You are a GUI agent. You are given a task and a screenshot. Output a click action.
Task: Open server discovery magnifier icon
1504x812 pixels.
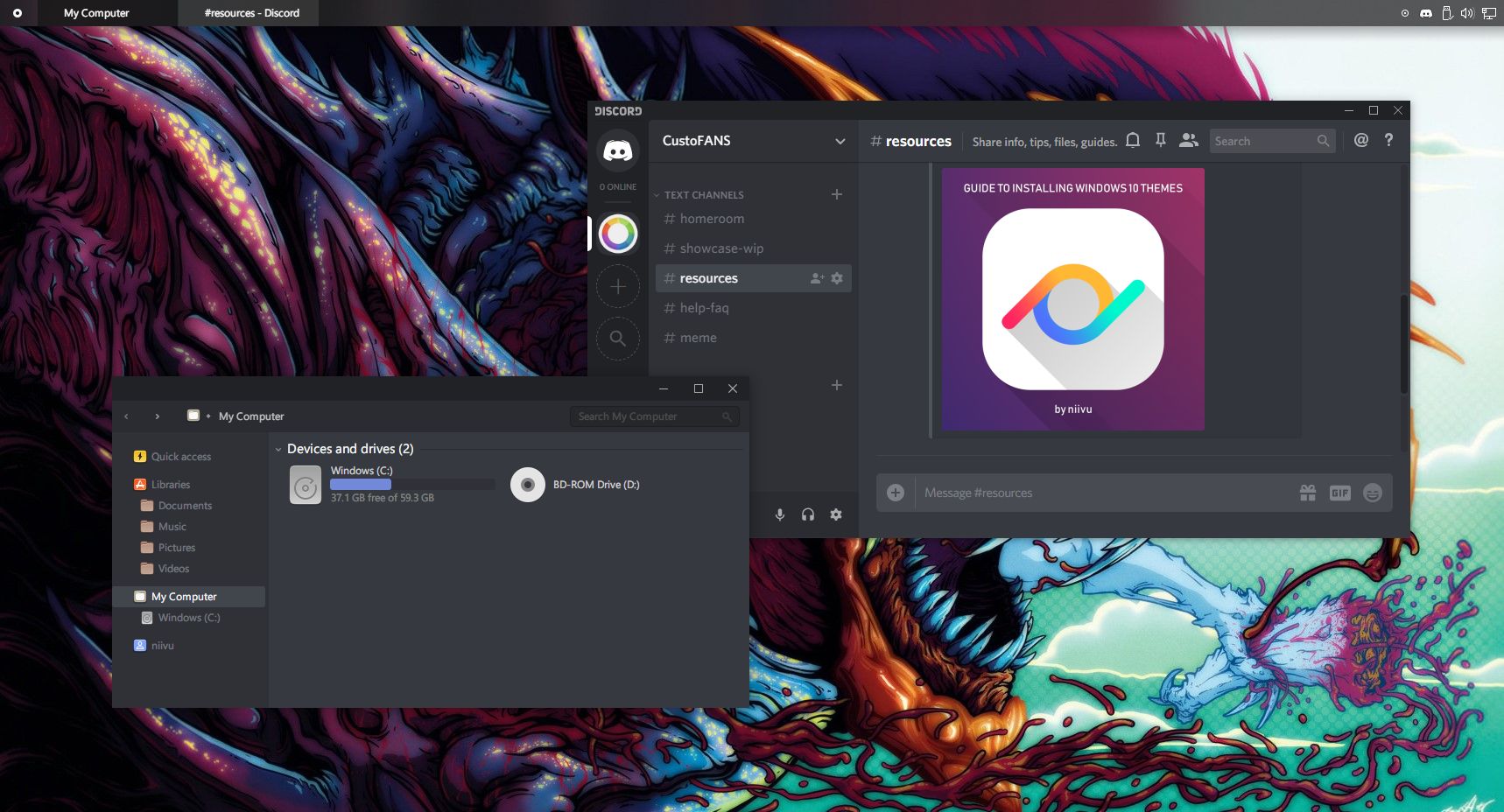click(x=618, y=339)
